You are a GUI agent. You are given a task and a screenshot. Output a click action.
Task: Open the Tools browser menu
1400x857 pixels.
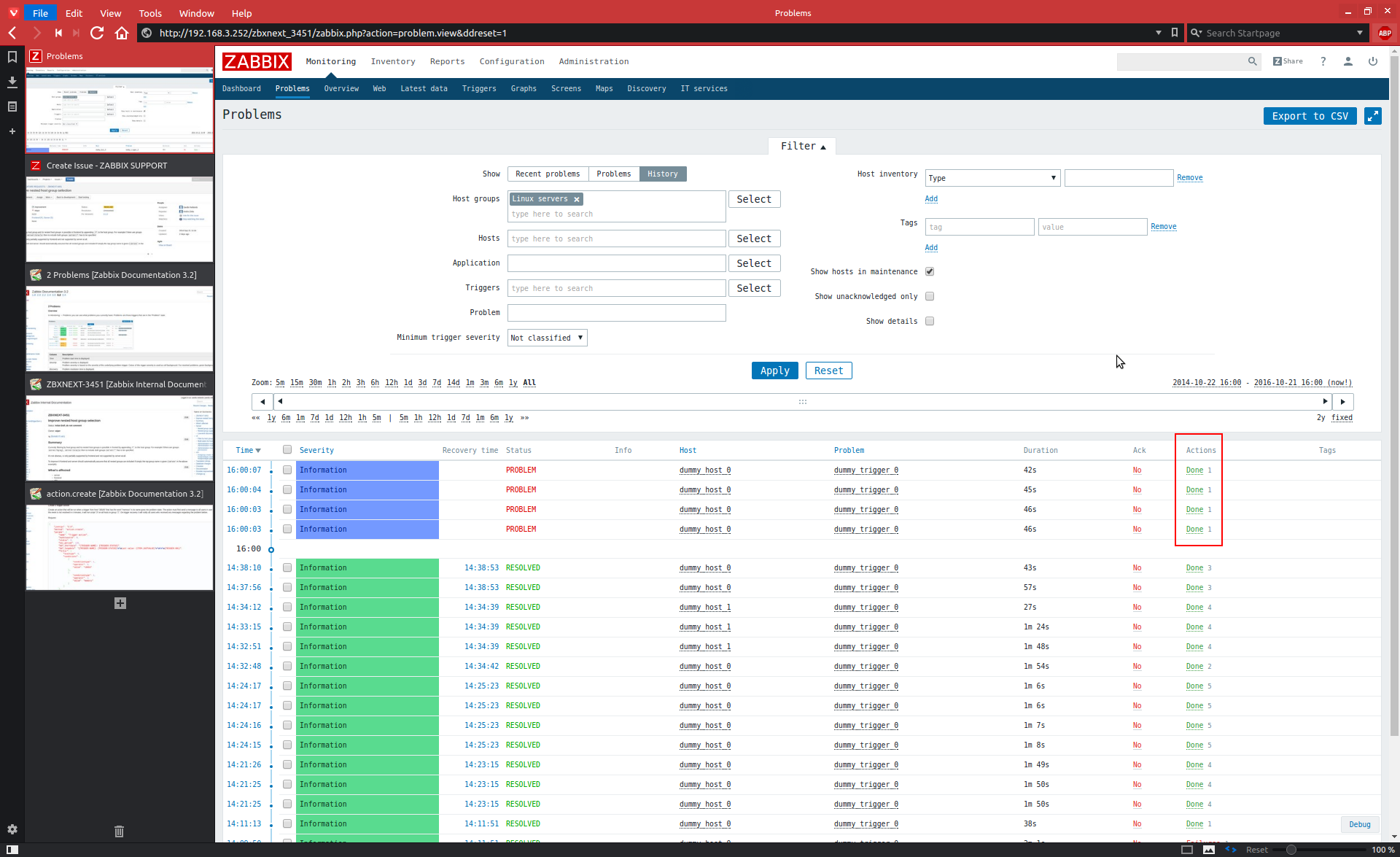pos(150,13)
